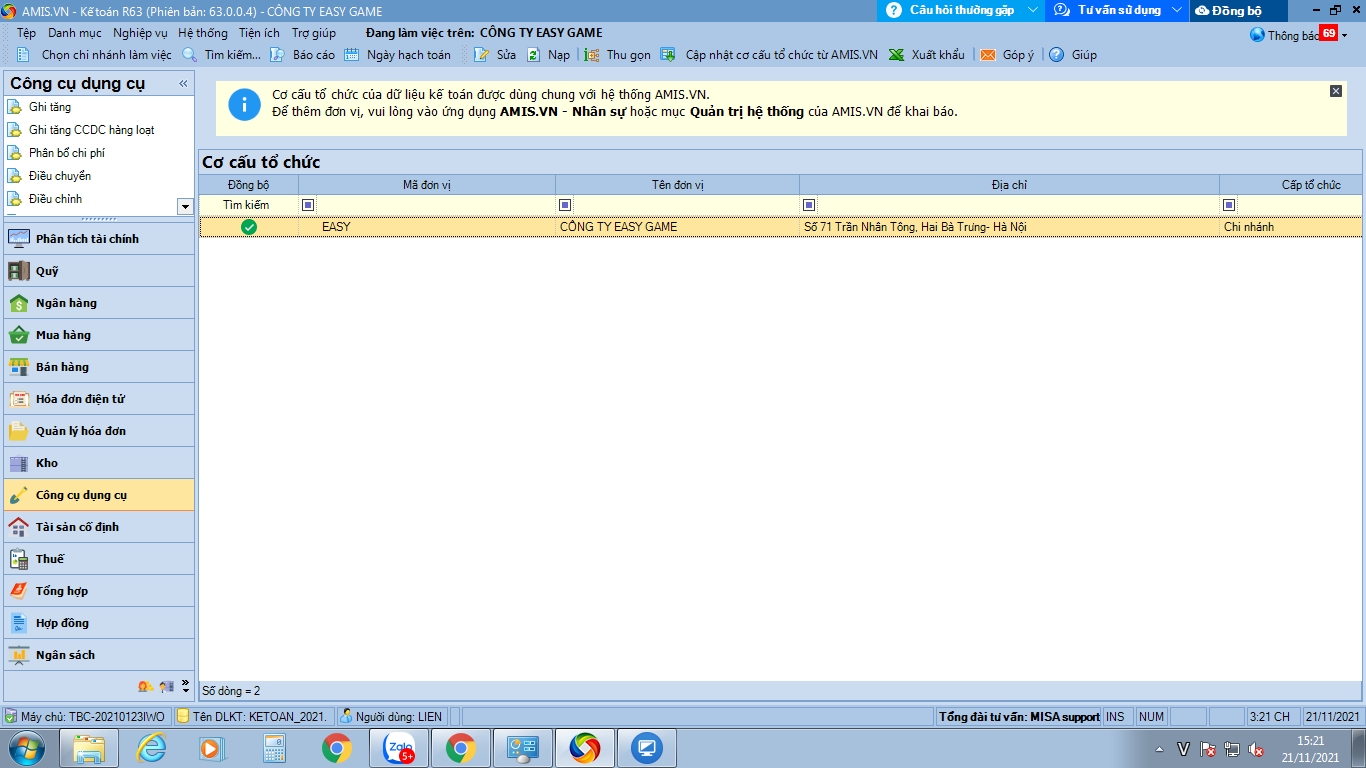The width and height of the screenshot is (1366, 768).
Task: Click the Góp ý envelope icon
Action: tap(988, 55)
